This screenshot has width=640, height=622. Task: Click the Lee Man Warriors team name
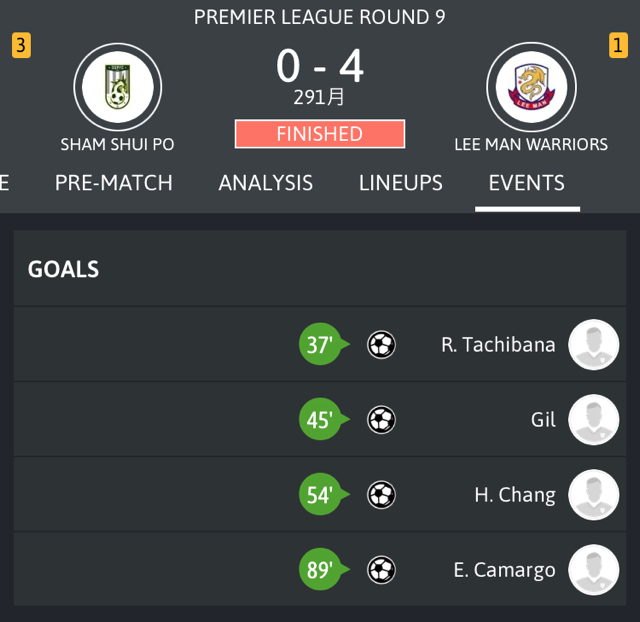(x=531, y=144)
